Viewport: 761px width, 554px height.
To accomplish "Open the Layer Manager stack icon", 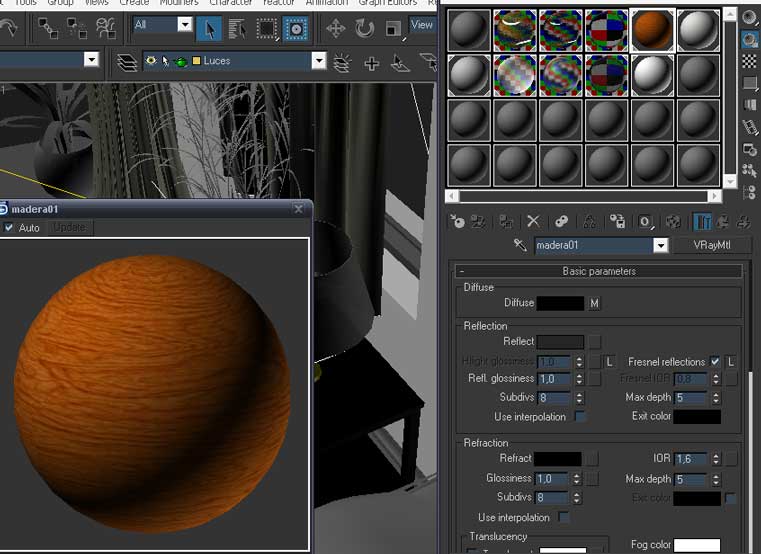I will 127,62.
